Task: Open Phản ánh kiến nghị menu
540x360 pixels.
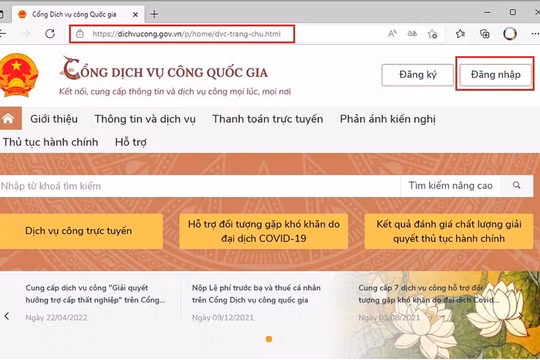Action: (387, 119)
